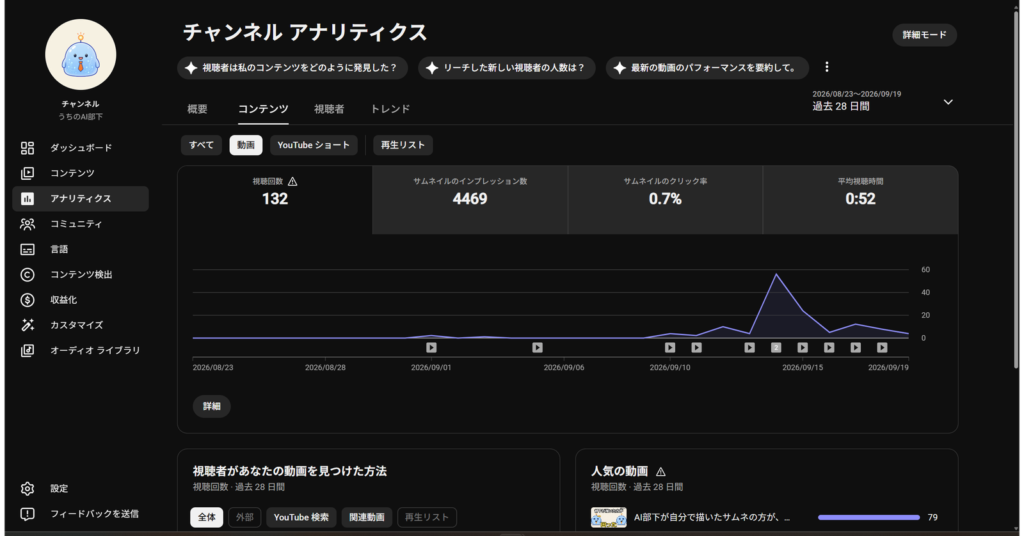
Task: Click video marker below 2026/09/15
Action: 803,348
